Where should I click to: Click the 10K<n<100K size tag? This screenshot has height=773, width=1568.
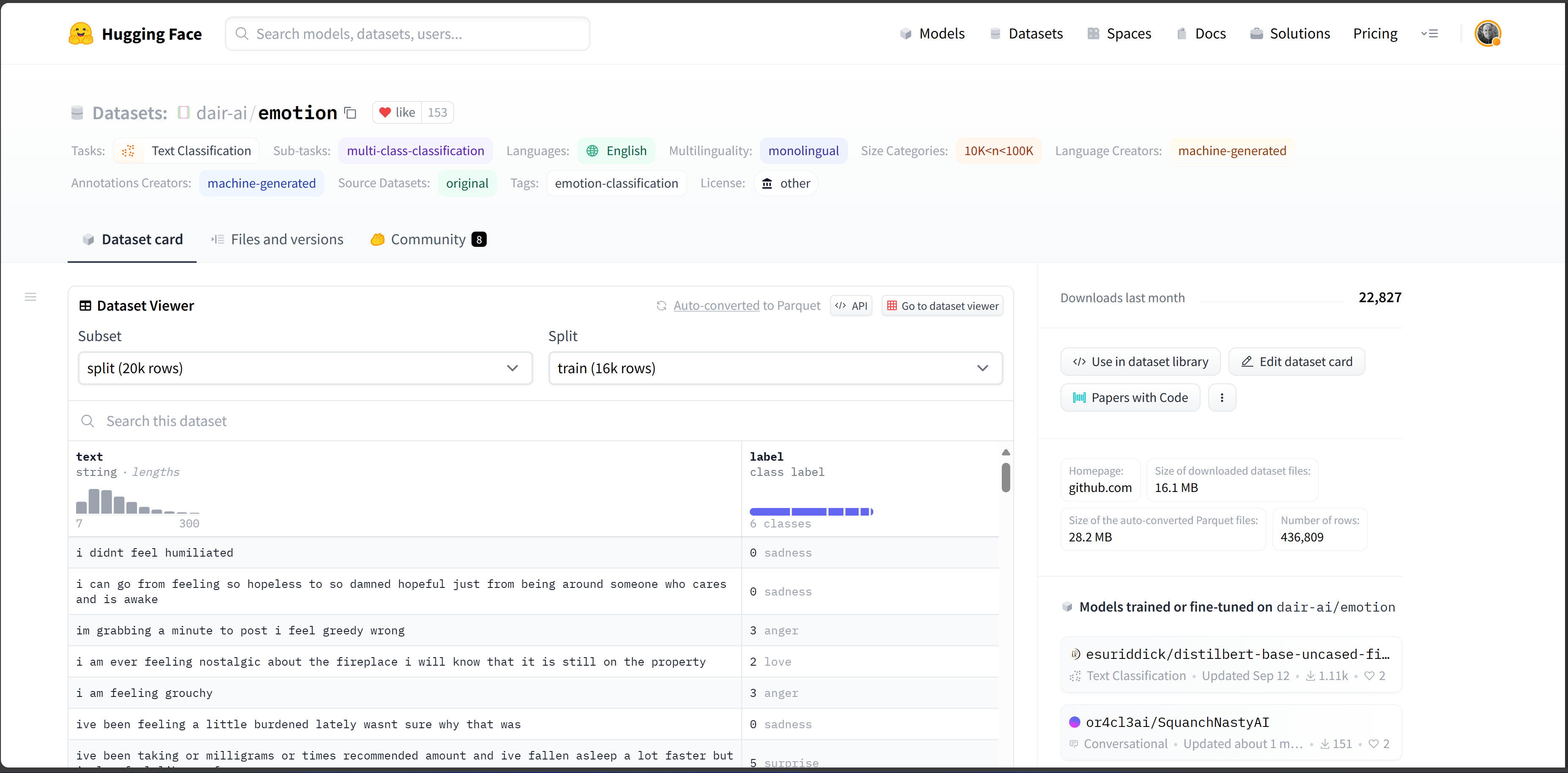point(998,151)
